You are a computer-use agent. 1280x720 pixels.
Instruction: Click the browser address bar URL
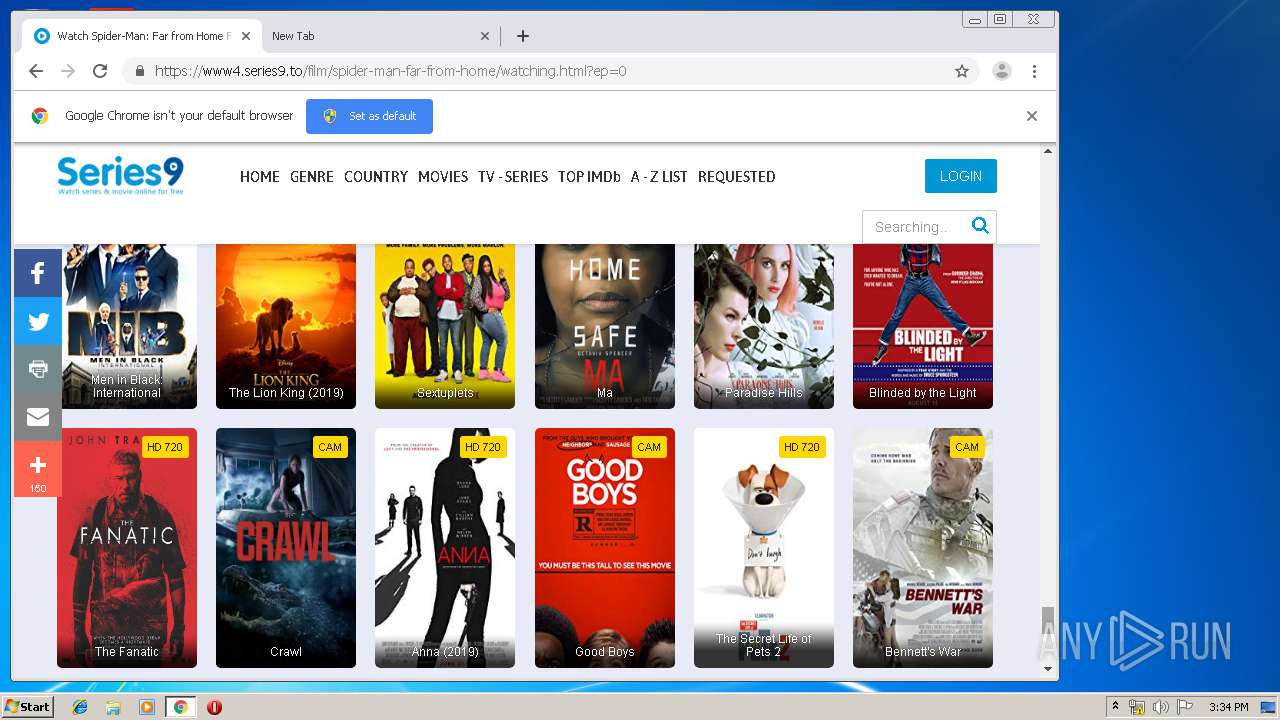pyautogui.click(x=390, y=71)
